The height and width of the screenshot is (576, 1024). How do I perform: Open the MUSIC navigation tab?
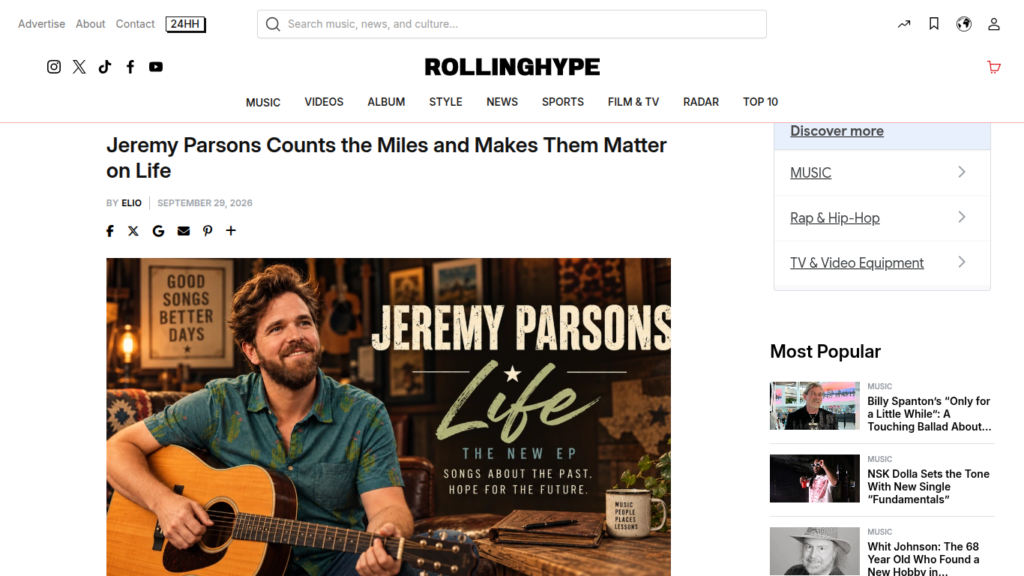(x=263, y=103)
